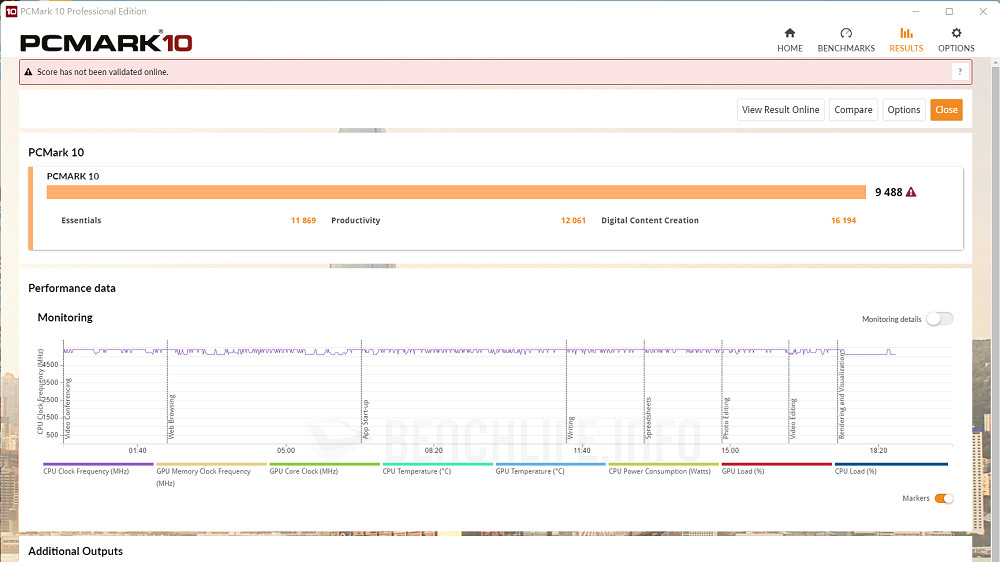Open the Benchmarks section
This screenshot has height=562, width=1000.
846,40
